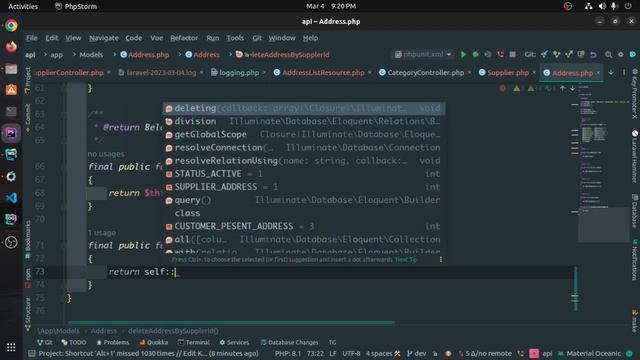Close the Address.php editor tab
The height and width of the screenshot is (360, 640).
[598, 73]
